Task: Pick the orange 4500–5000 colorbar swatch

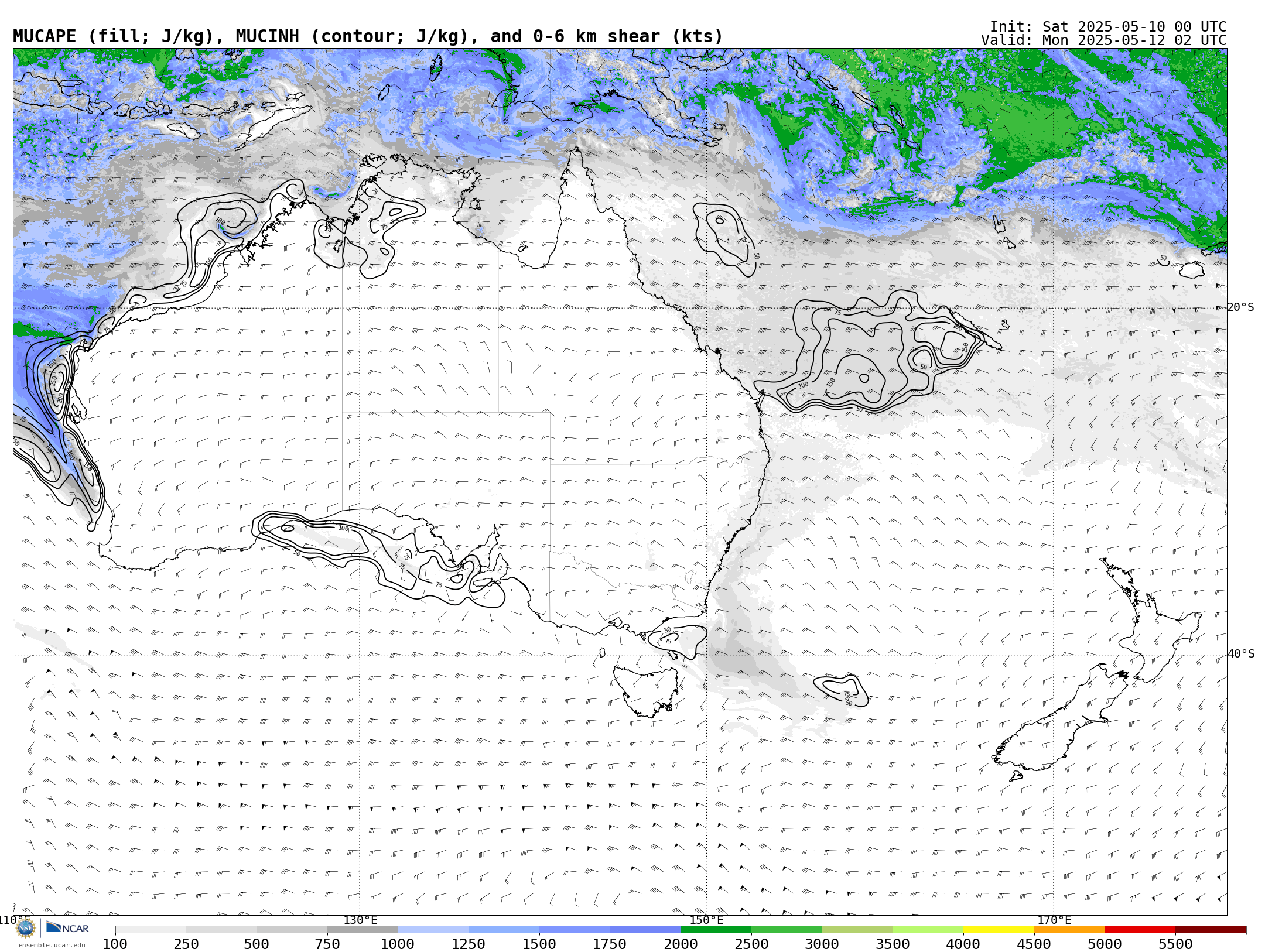Action: click(1069, 930)
